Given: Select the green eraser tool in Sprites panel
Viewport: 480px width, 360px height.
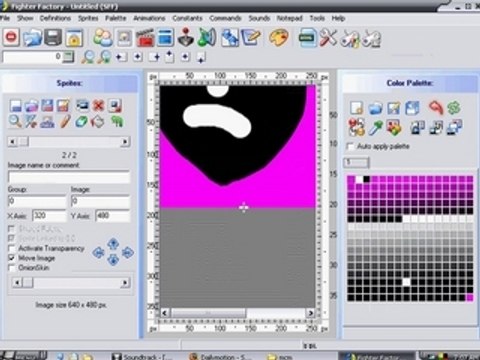Looking at the screenshot, I should pos(81,122).
